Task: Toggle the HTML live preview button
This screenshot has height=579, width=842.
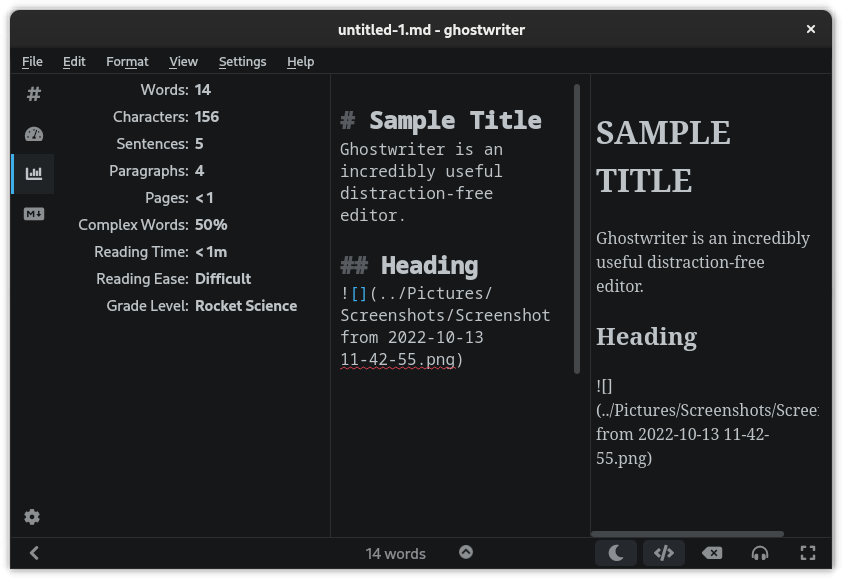Action: [x=664, y=553]
